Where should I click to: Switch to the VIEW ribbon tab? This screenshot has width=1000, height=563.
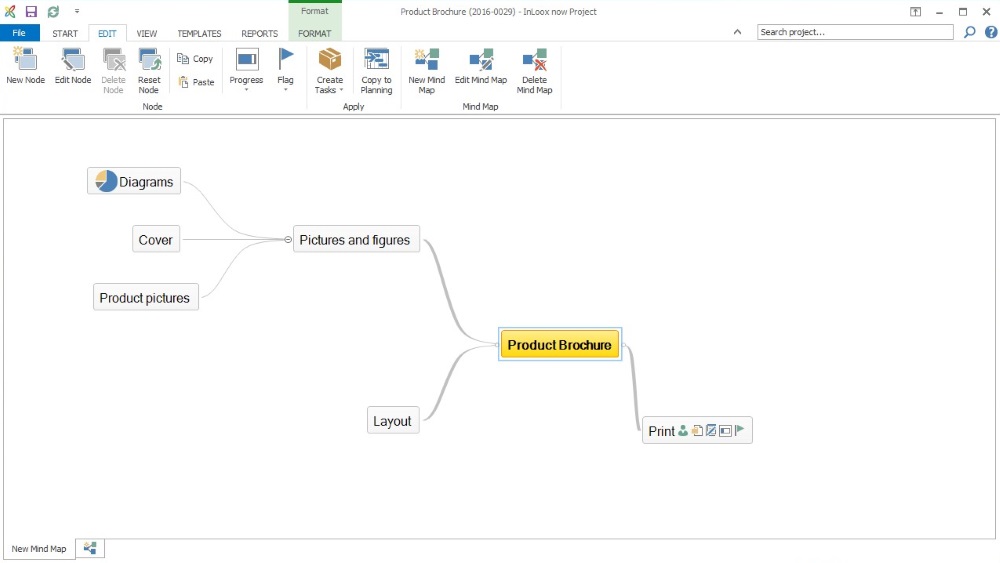tap(147, 33)
